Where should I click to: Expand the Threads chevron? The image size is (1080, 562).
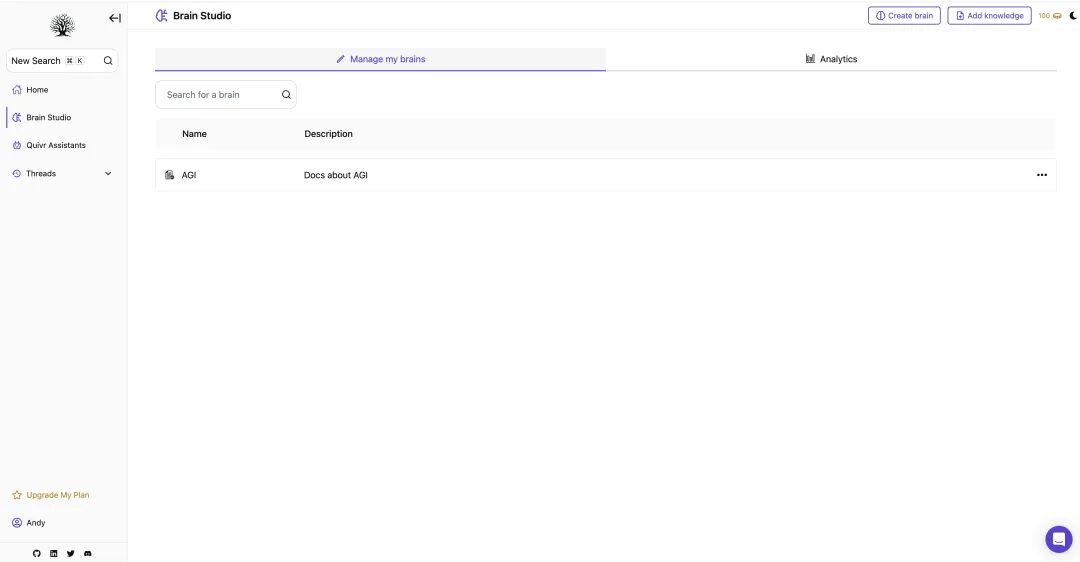point(108,174)
